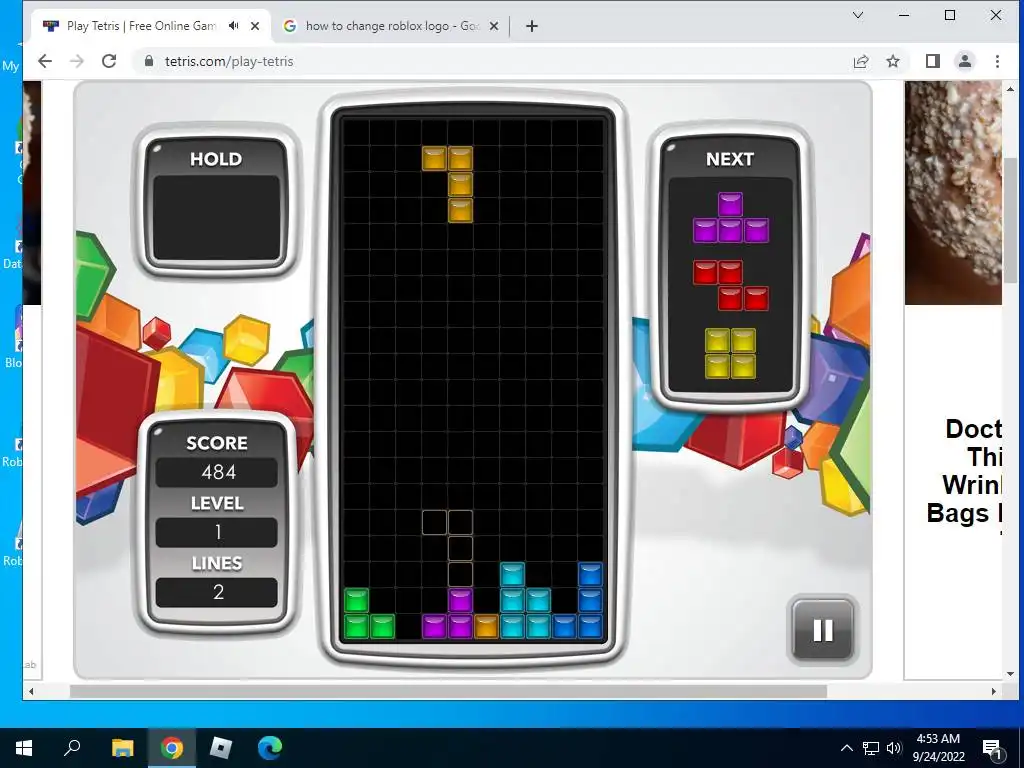Click the red Z-piece in NEXT queue
Viewport: 1024px width, 768px height.
pos(730,285)
